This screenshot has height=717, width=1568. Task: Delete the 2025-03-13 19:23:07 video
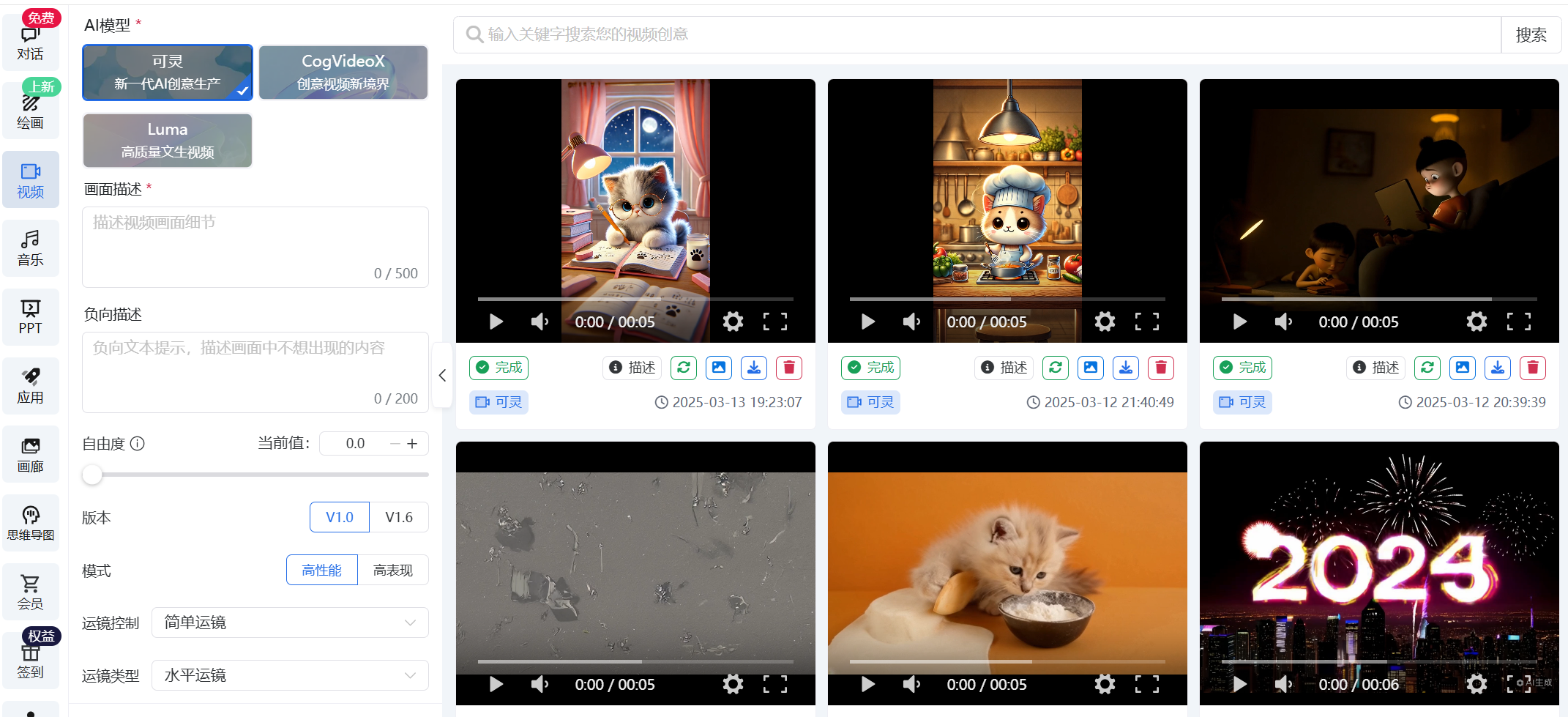pos(789,368)
